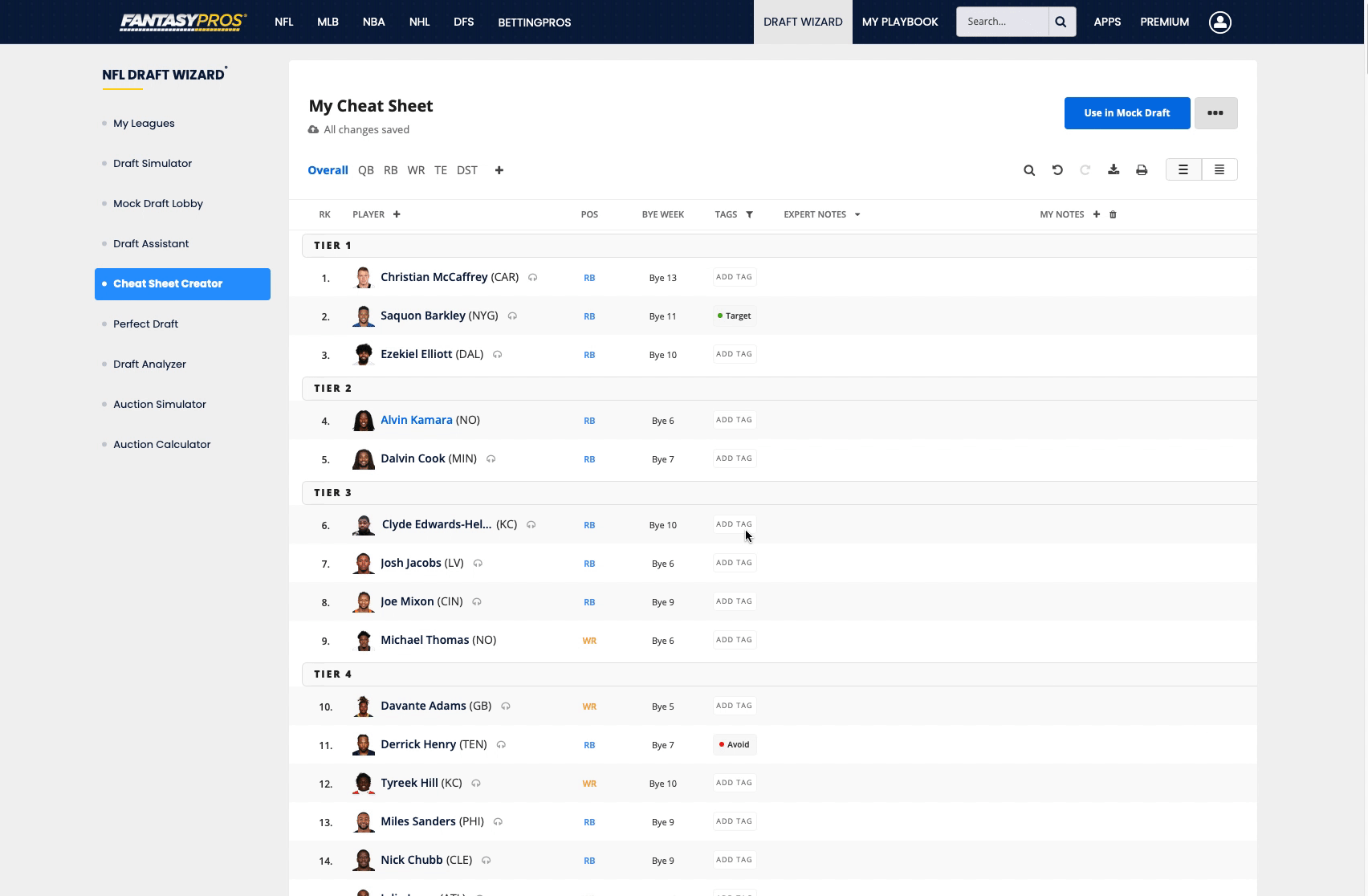
Task: Open notes icon beside Miles Sanders
Action: click(498, 822)
